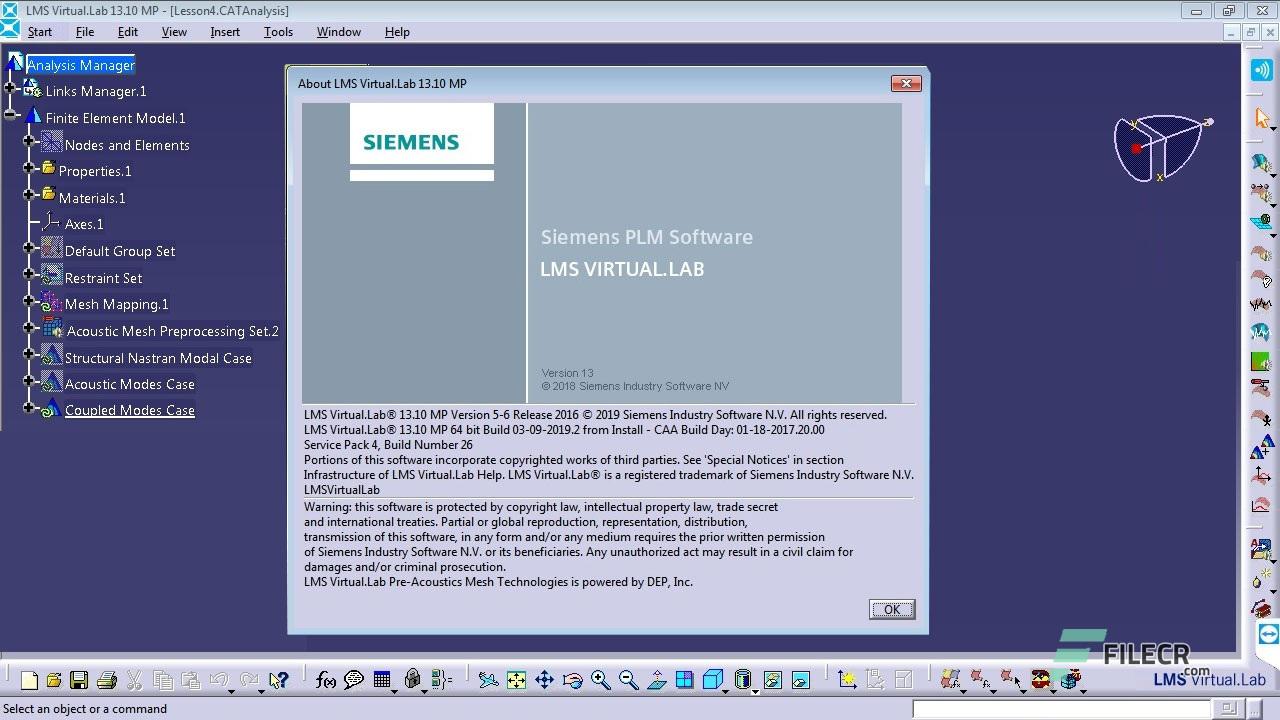The image size is (1280, 720).
Task: Click the isometric view cube icon
Action: [713, 681]
